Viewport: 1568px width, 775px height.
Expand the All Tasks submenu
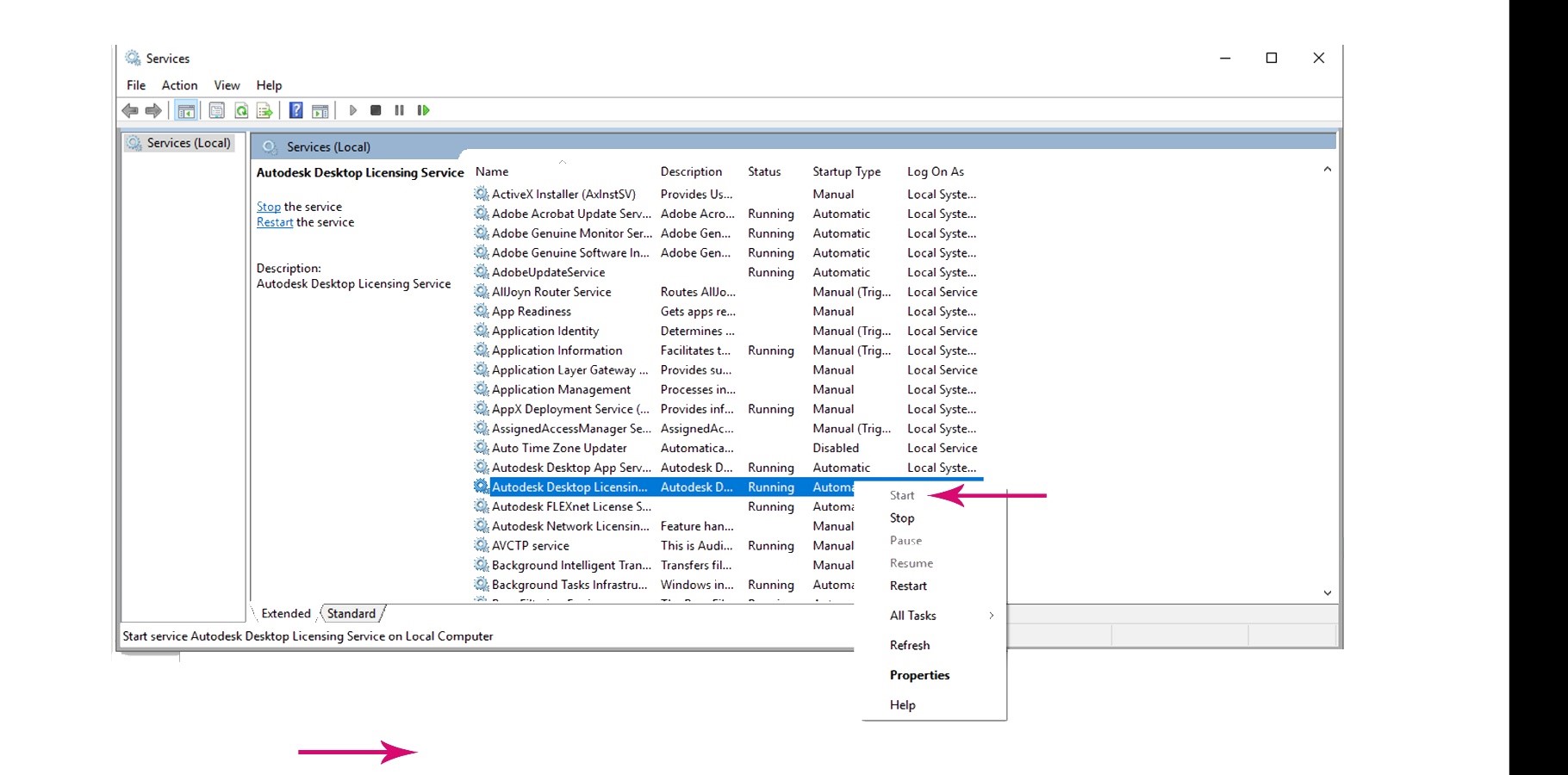[912, 615]
